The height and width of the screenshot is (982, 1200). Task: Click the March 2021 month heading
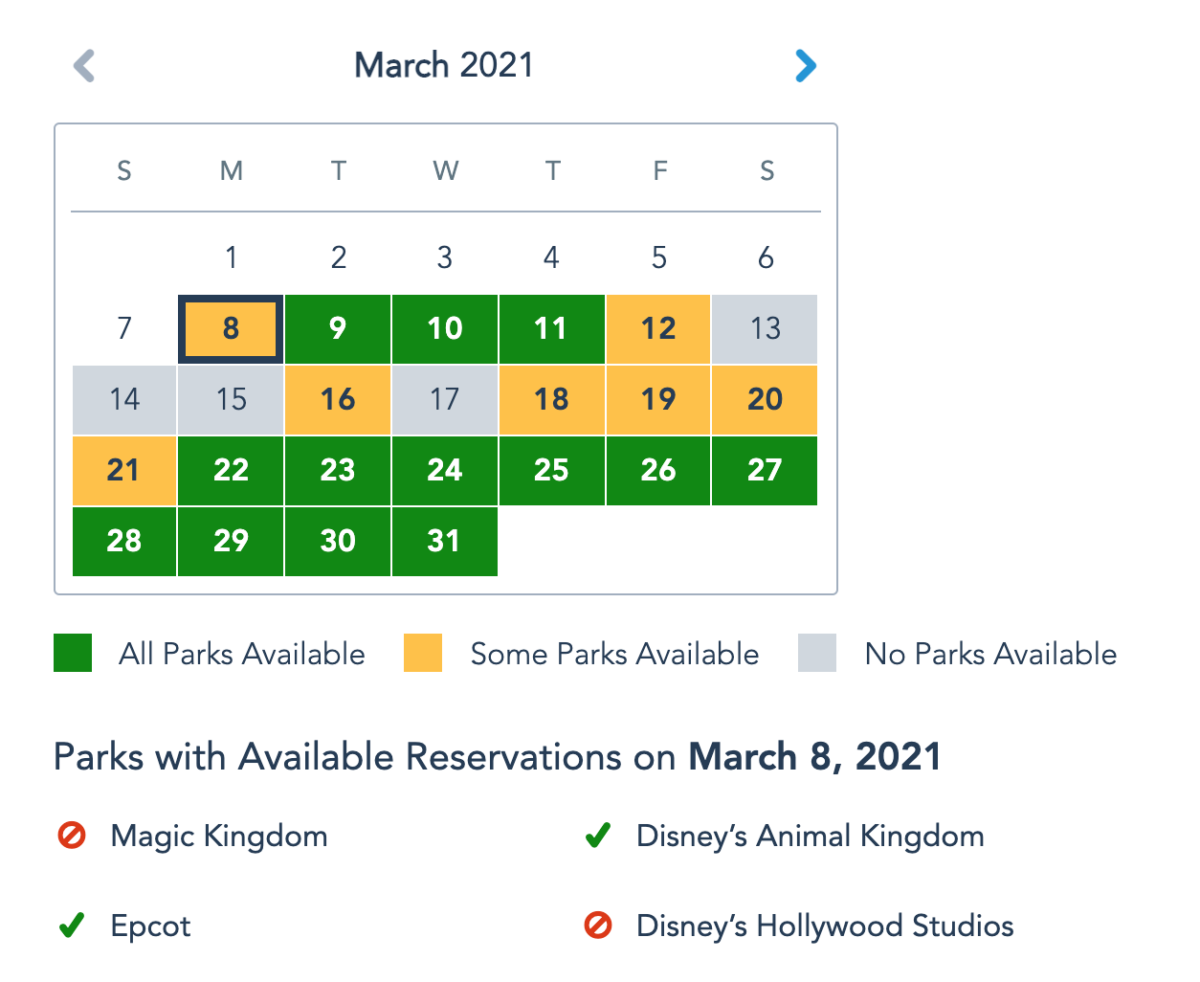click(444, 66)
